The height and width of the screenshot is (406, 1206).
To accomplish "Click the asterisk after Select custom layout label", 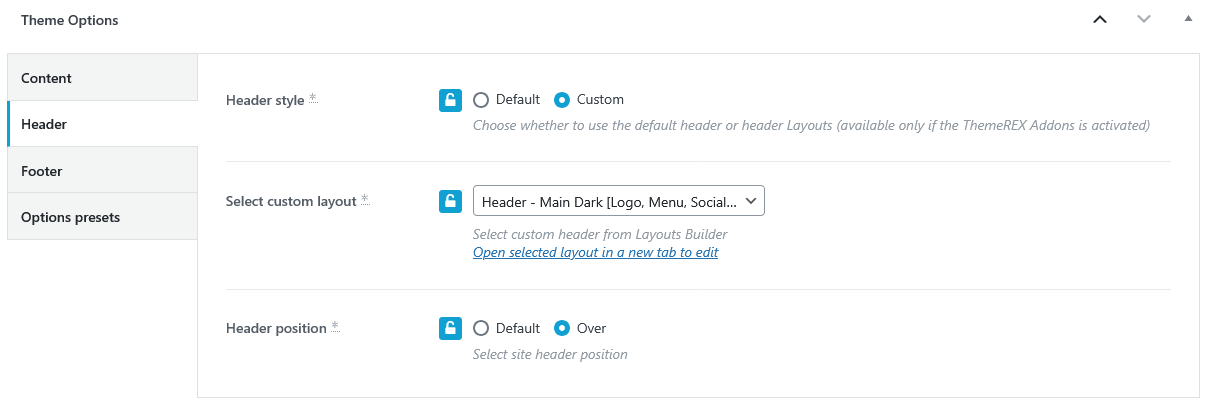I will click(x=365, y=199).
